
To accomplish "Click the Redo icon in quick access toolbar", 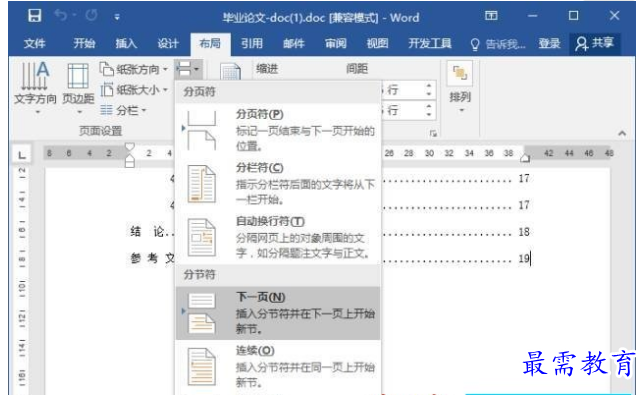I will click(x=91, y=16).
